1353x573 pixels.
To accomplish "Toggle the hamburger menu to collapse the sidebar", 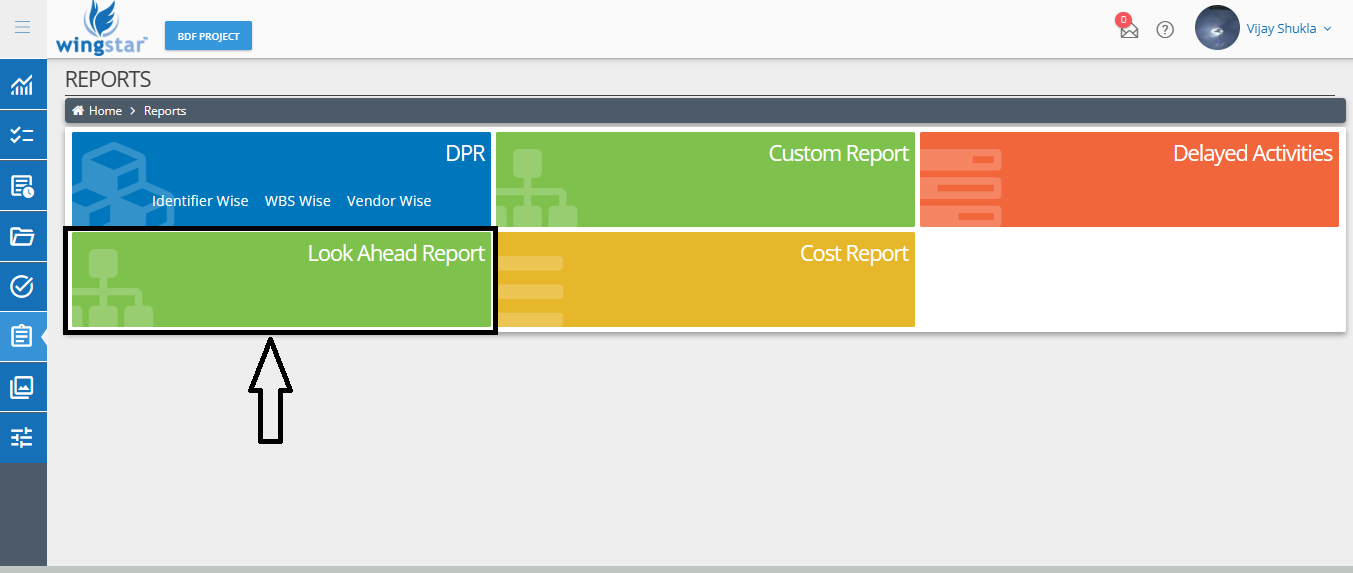I will pyautogui.click(x=22, y=28).
